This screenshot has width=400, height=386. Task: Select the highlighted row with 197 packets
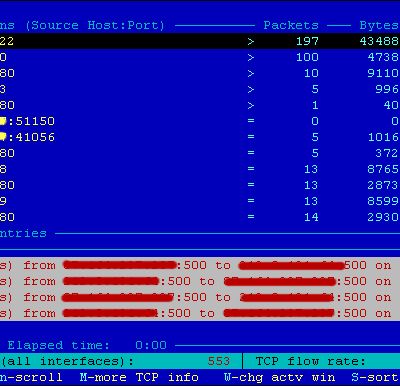[x=200, y=41]
